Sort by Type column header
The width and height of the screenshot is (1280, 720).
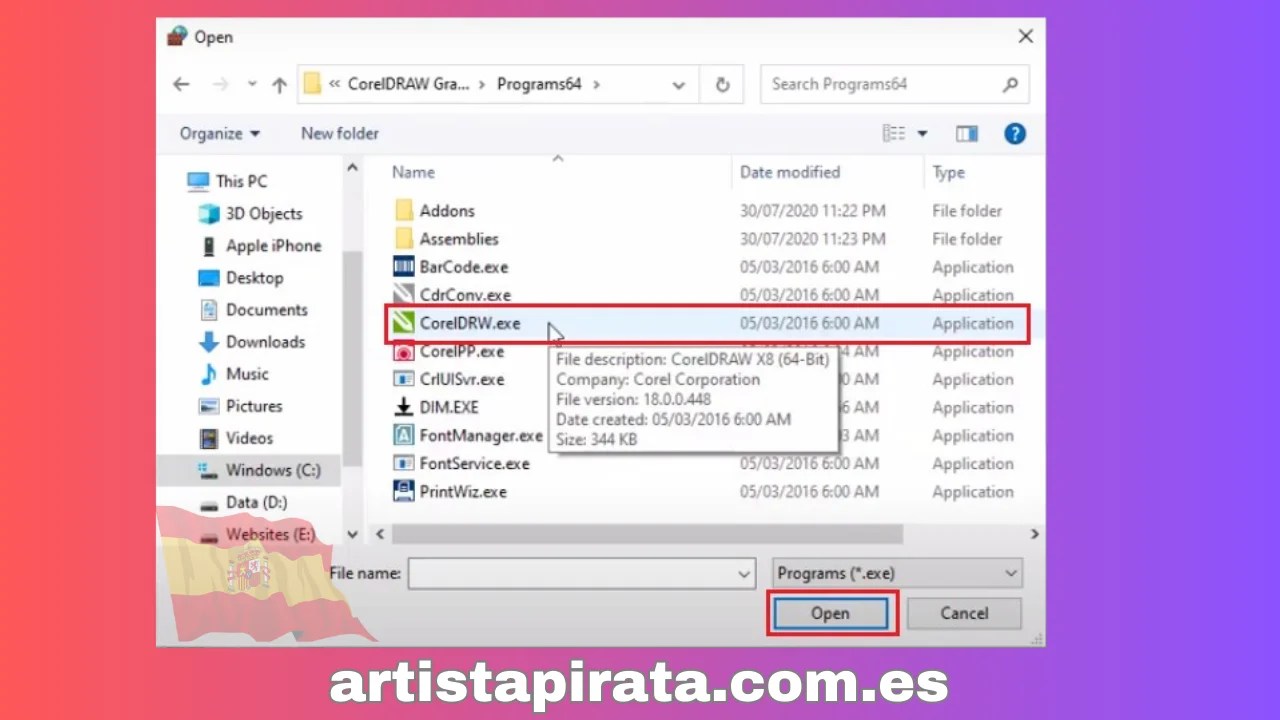(x=948, y=172)
